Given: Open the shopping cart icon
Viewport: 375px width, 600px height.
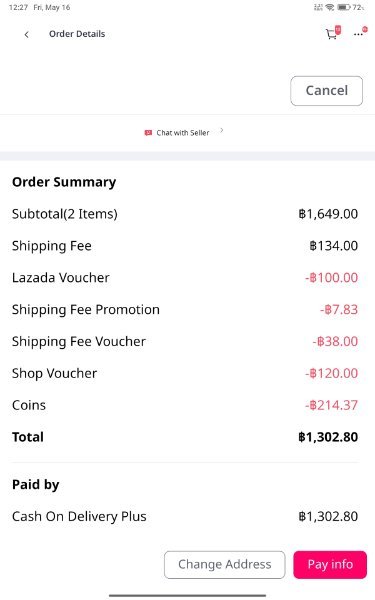Looking at the screenshot, I should [331, 34].
